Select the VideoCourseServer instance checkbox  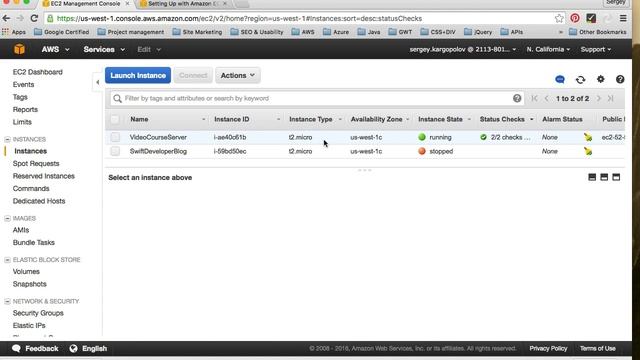tap(115, 137)
